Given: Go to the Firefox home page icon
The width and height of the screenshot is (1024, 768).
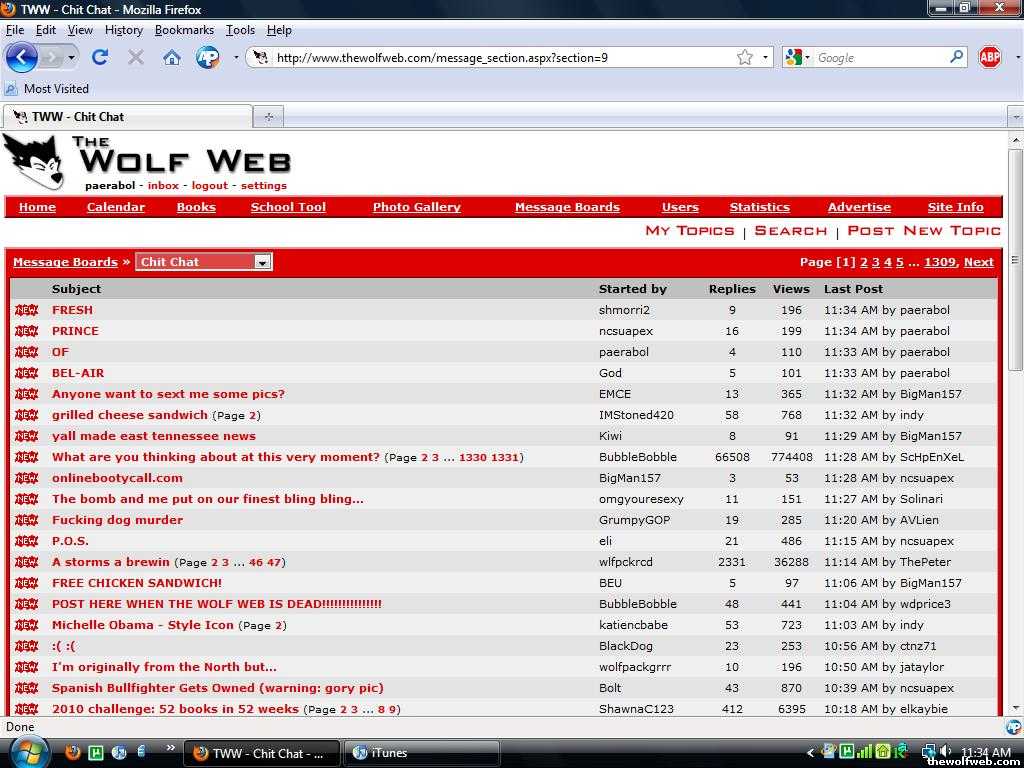Looking at the screenshot, I should tap(172, 58).
